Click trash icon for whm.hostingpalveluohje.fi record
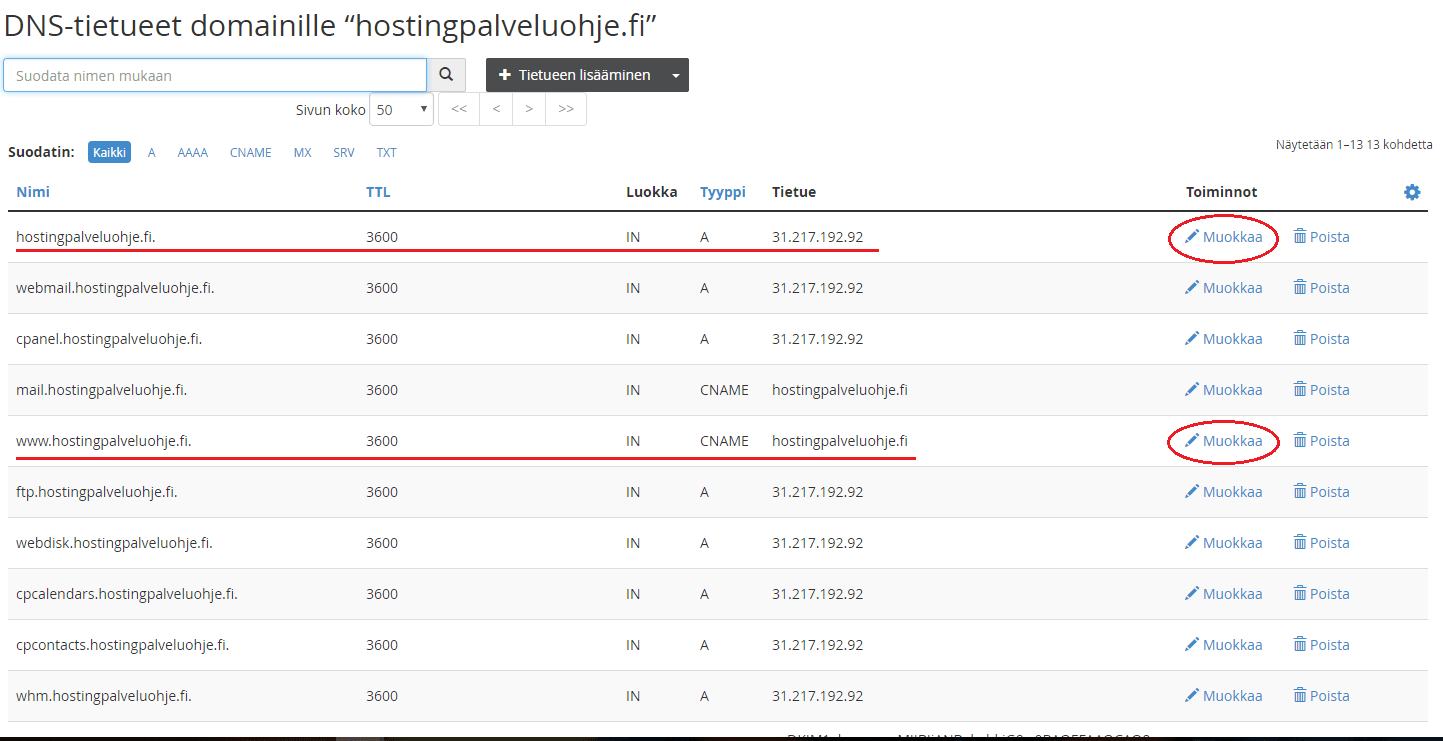Screen dimensions: 1443x741 point(1300,696)
